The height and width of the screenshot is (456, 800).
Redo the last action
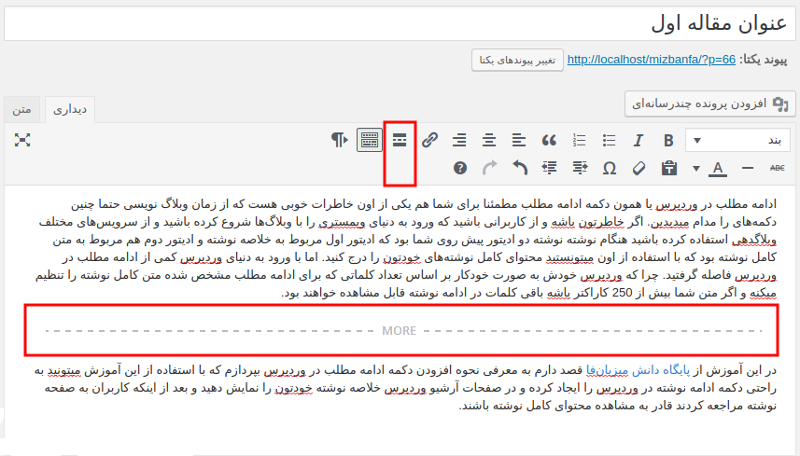click(490, 168)
